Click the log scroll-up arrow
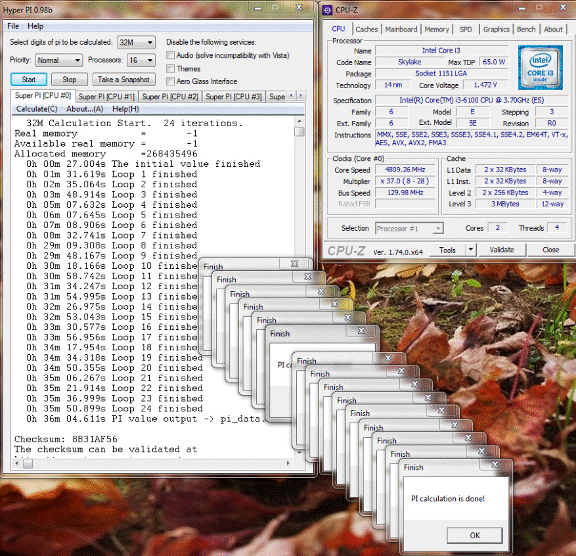576x556 pixels. point(299,121)
